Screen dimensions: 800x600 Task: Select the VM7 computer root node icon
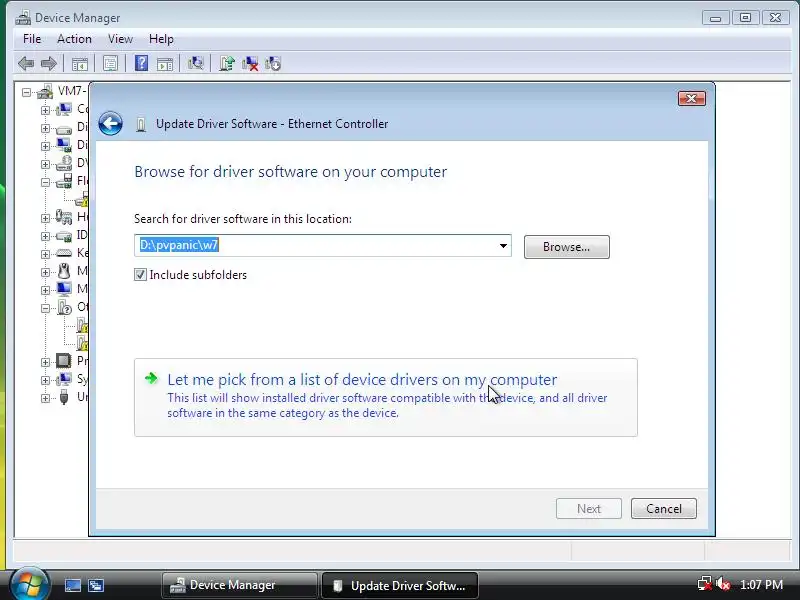coord(45,92)
